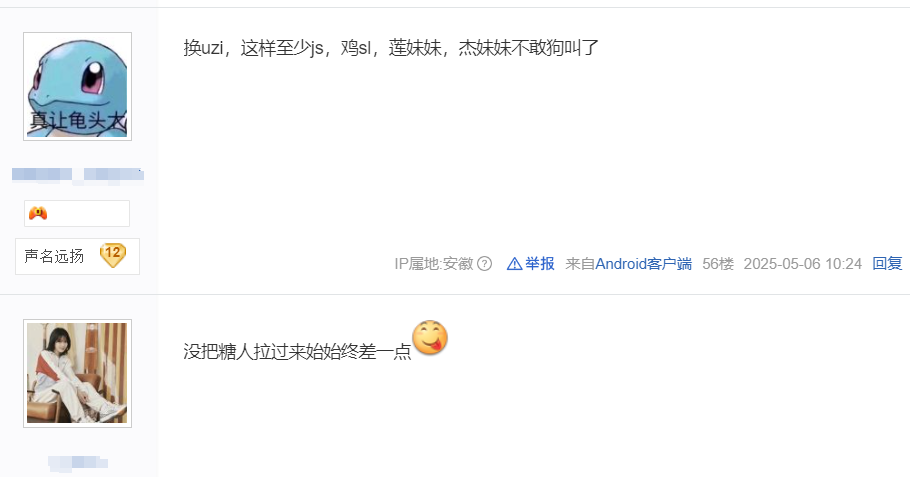This screenshot has height=477, width=910.
Task: Open first poster's blurred username link
Action: coord(78,174)
